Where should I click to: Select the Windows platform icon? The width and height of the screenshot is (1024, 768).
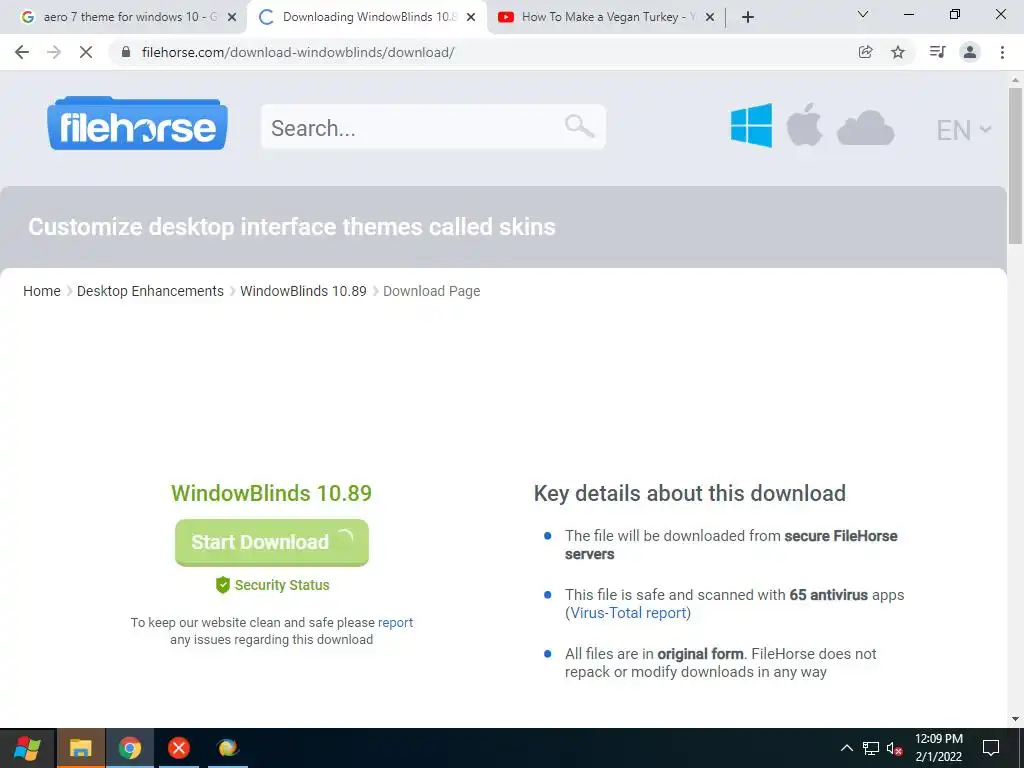click(x=751, y=125)
